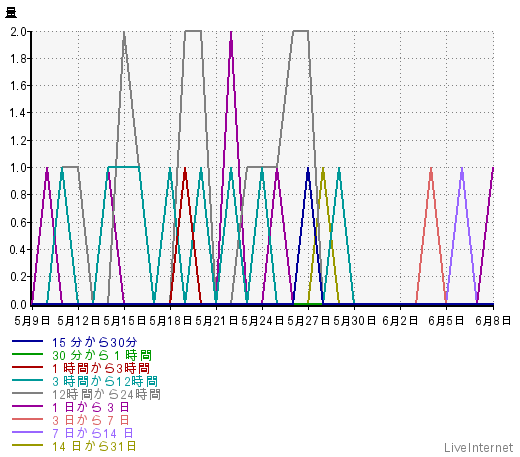Click the gray line swatch for 12時間から24時間
The width and height of the screenshot is (520, 457).
[27, 393]
